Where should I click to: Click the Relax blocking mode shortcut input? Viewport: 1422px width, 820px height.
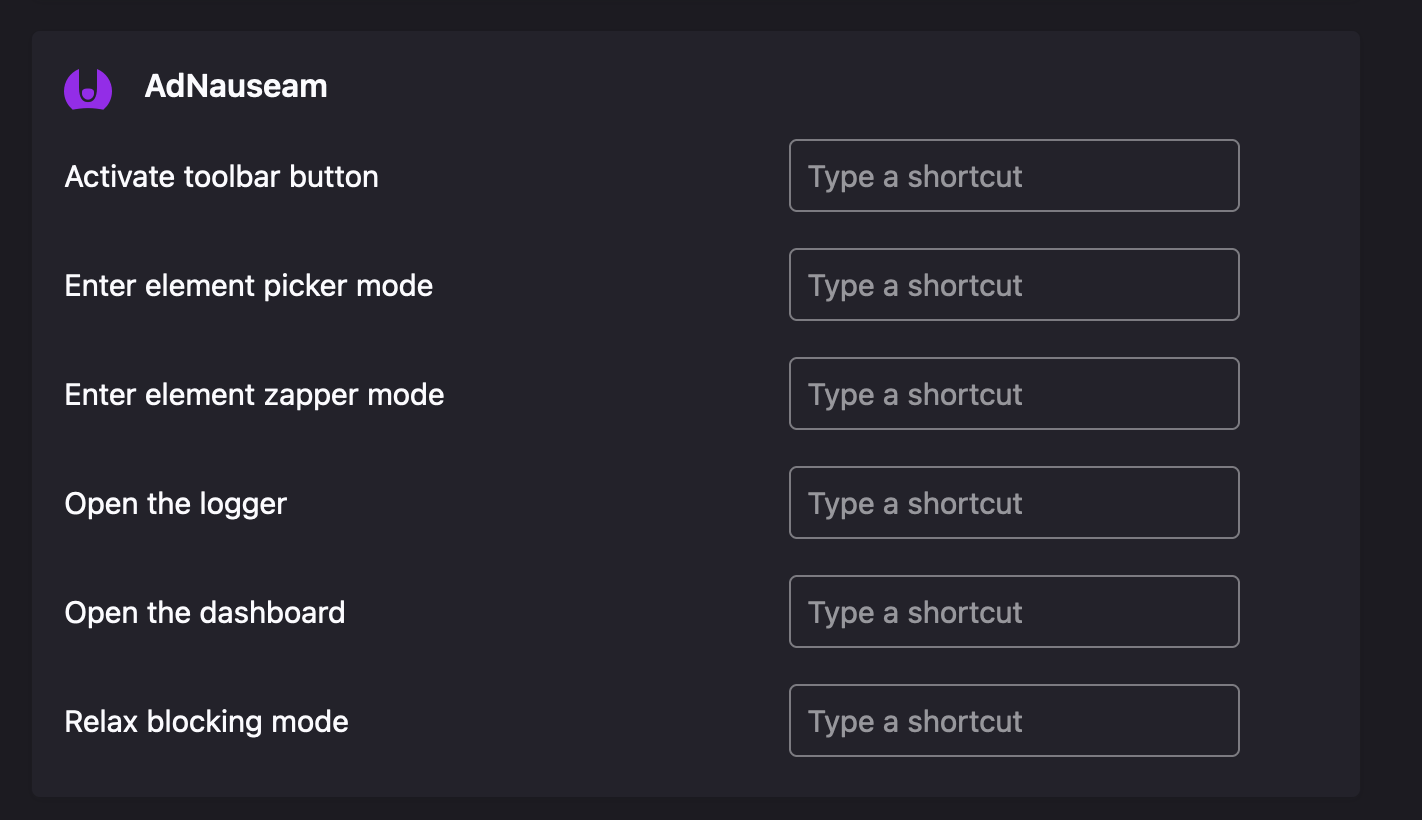point(1013,720)
